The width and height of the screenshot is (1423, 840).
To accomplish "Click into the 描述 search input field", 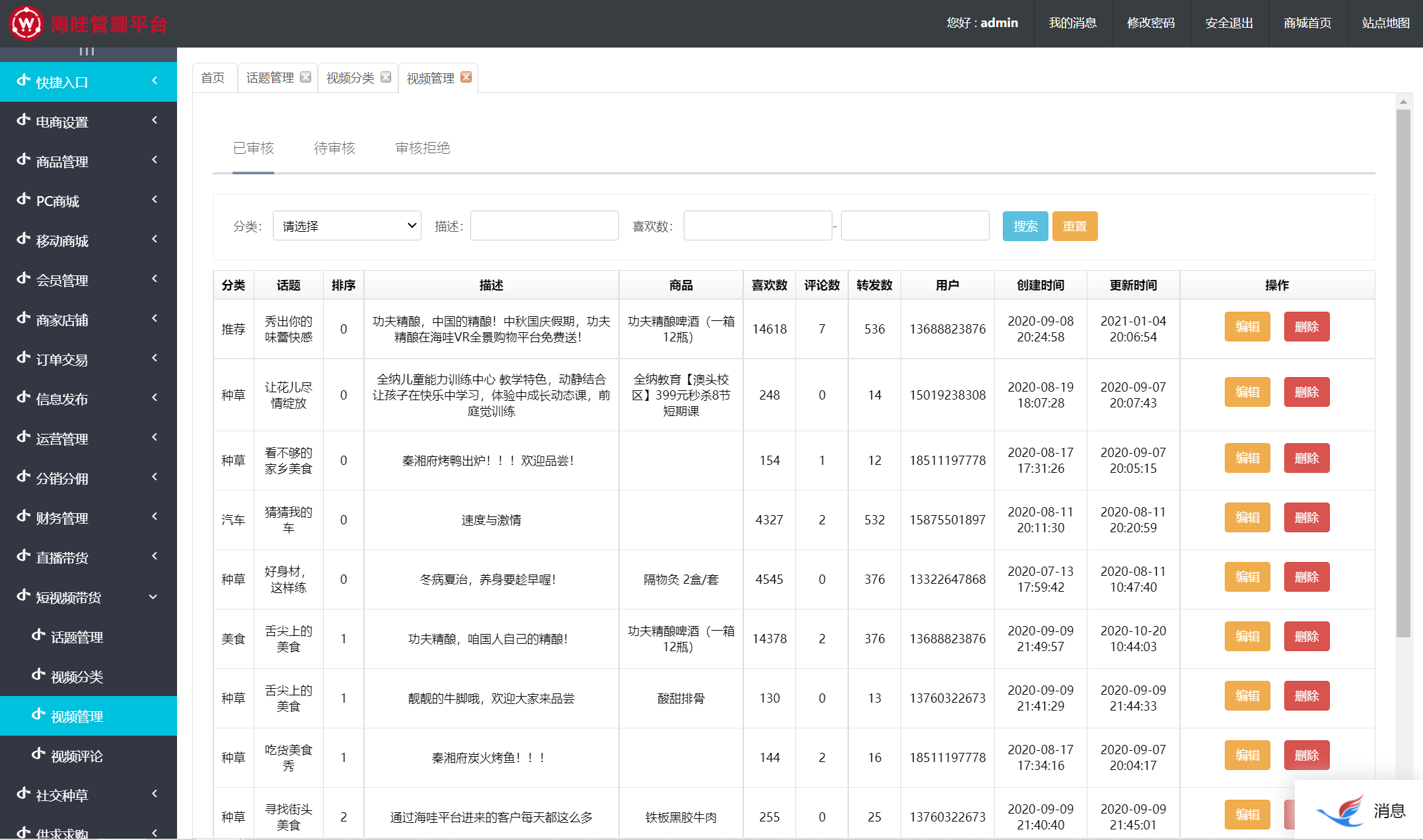I will pyautogui.click(x=544, y=226).
